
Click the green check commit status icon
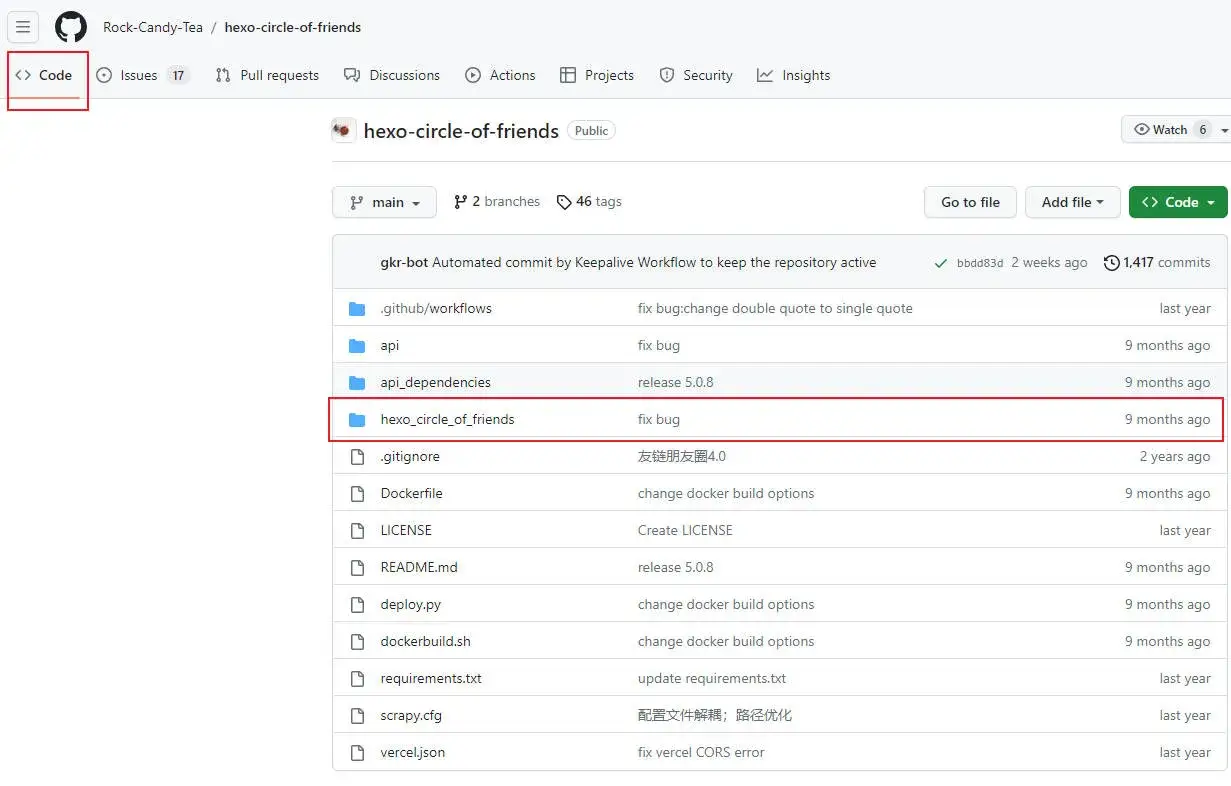tap(940, 263)
